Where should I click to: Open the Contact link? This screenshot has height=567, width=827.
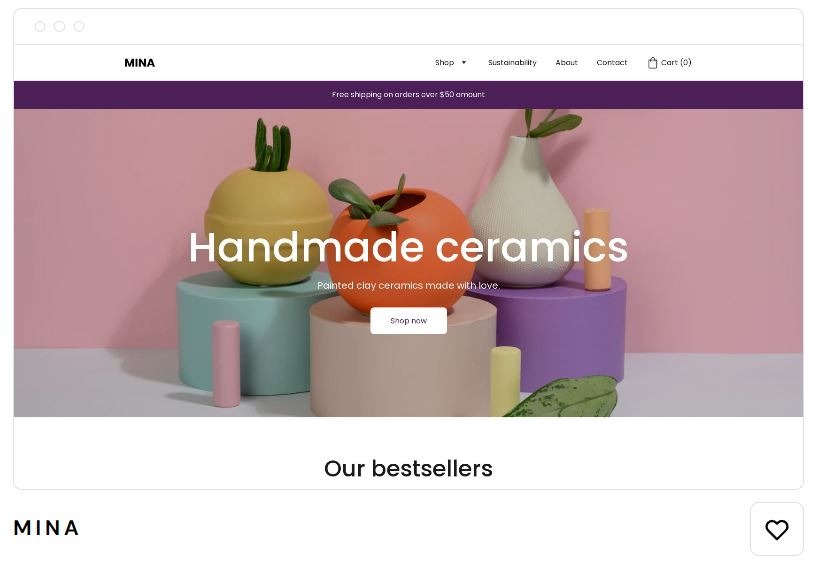click(x=611, y=62)
